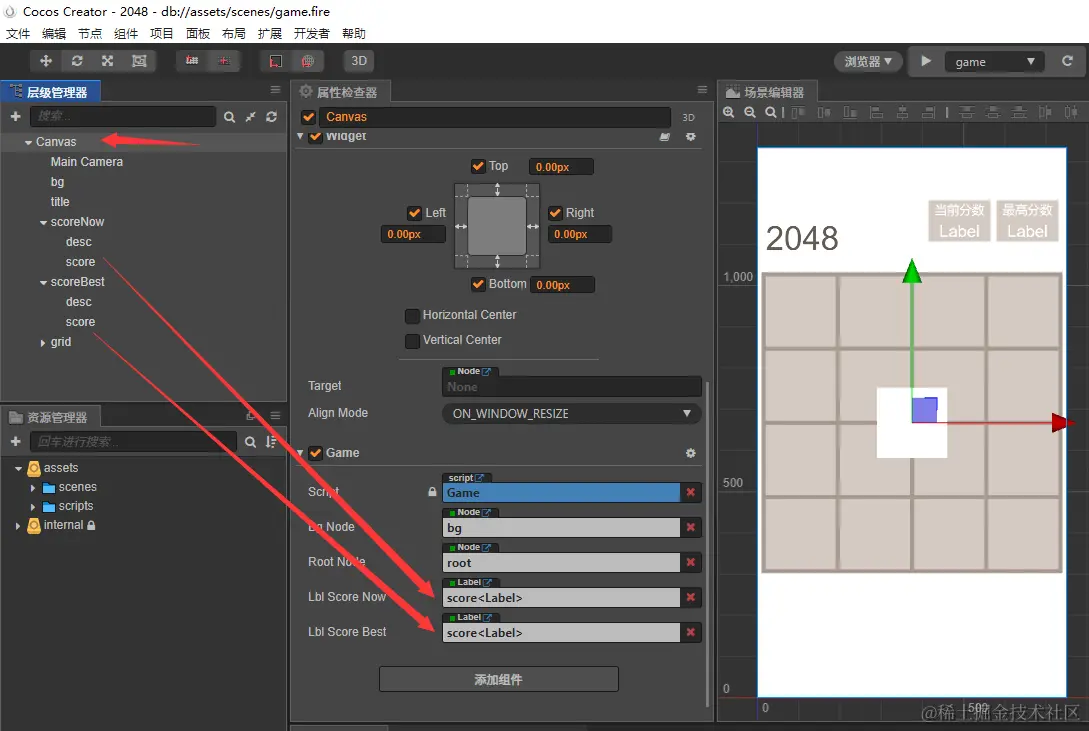Click the assets search magnifier icon
The image size is (1089, 731).
click(x=251, y=442)
